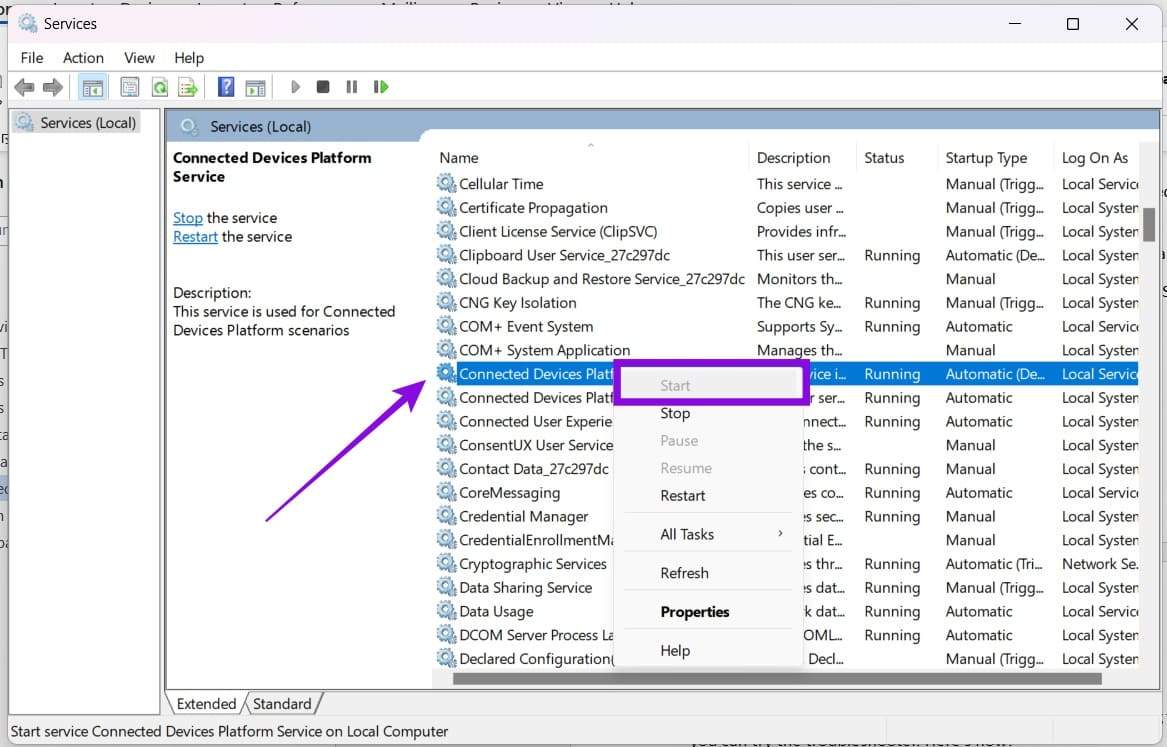
Task: Select COM+ System Application row
Action: (x=787, y=350)
